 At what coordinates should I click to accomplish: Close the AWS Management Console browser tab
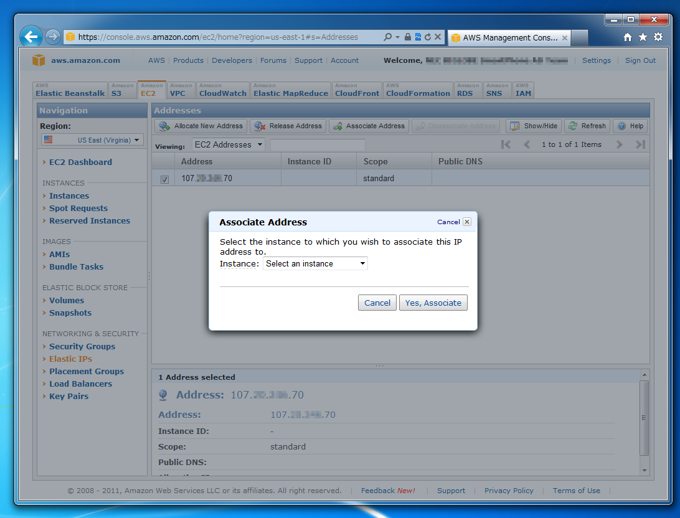click(564, 38)
